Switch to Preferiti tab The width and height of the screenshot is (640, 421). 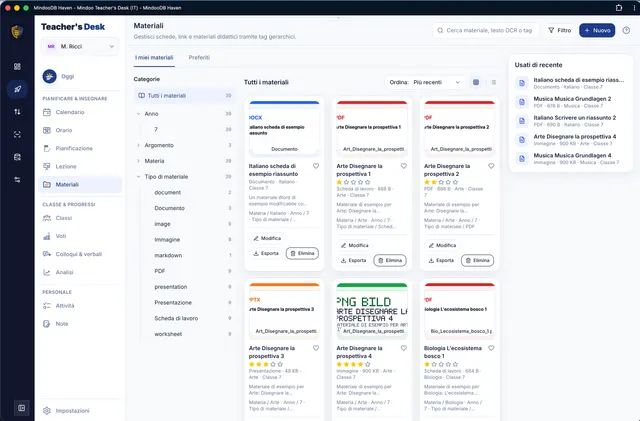(x=199, y=58)
